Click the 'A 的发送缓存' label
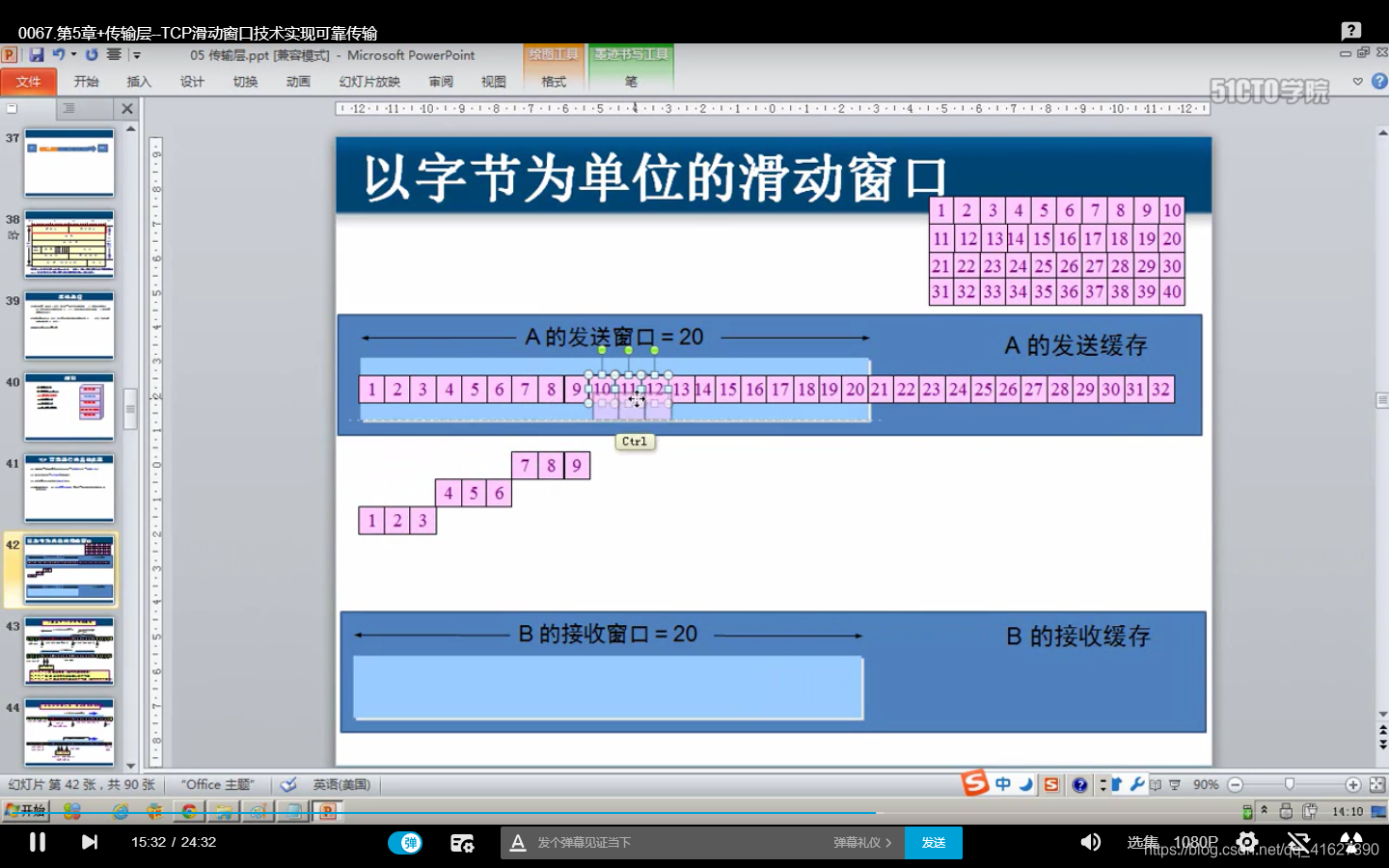This screenshot has width=1389, height=868. coord(1076,345)
